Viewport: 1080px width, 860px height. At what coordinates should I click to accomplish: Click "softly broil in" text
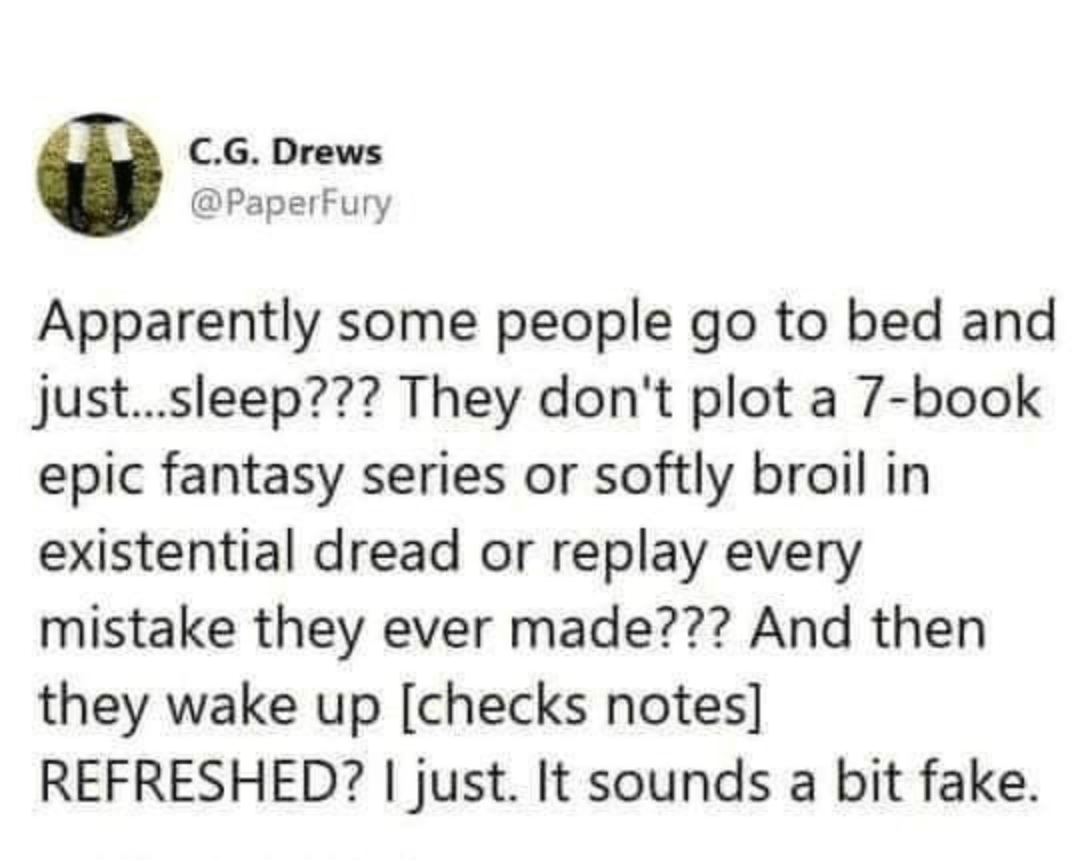coord(762,476)
